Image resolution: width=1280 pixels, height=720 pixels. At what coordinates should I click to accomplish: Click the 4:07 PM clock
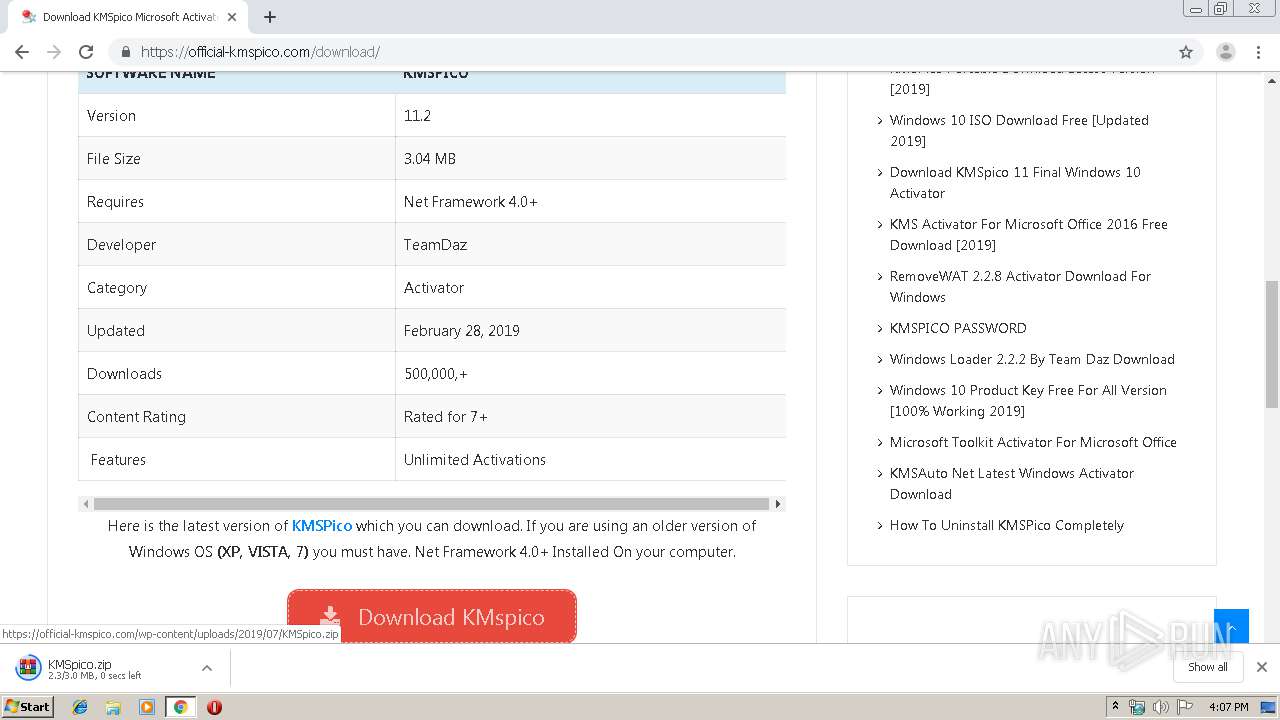click(1228, 707)
